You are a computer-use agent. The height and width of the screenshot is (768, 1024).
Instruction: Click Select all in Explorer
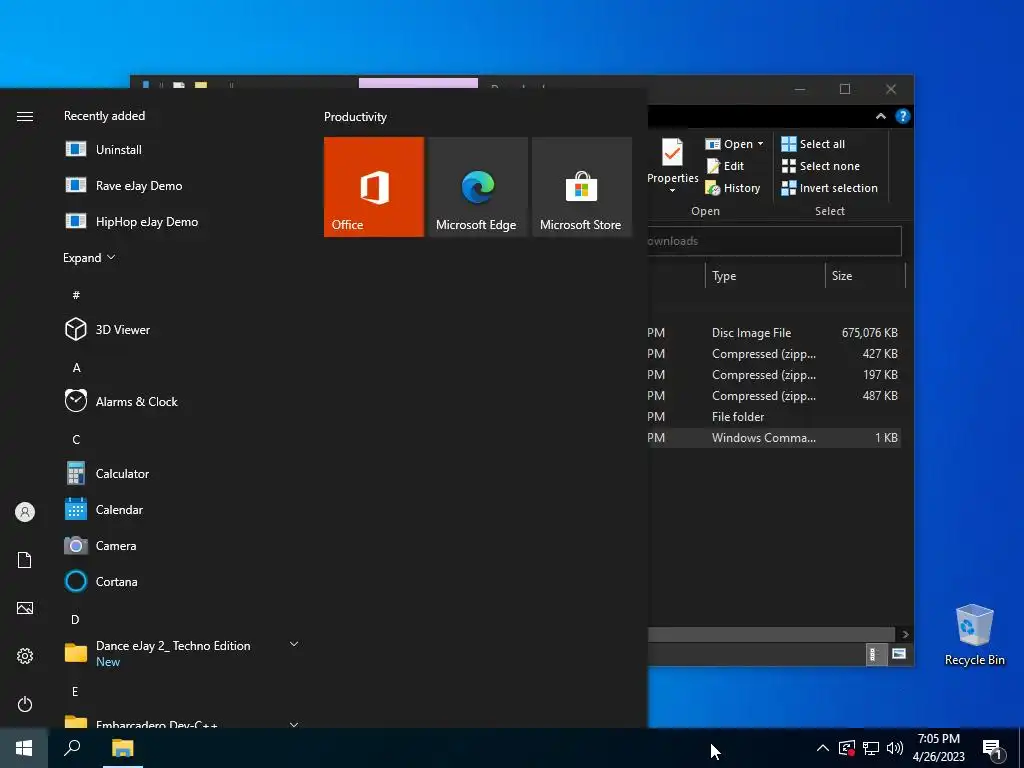813,144
